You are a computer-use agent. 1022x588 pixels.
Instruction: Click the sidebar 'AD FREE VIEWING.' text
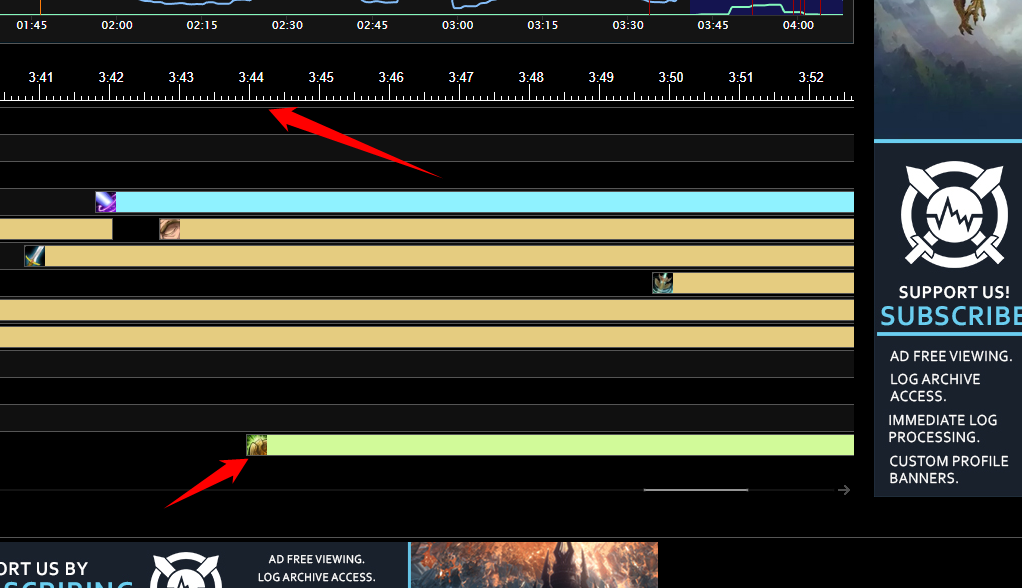(951, 356)
